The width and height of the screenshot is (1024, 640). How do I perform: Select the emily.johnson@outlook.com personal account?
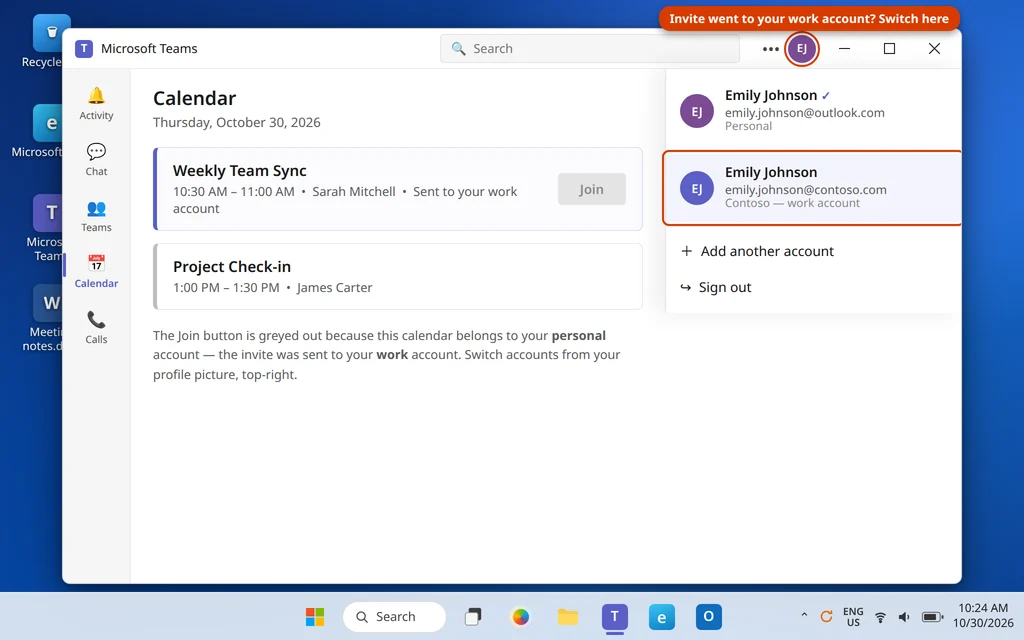tap(813, 110)
